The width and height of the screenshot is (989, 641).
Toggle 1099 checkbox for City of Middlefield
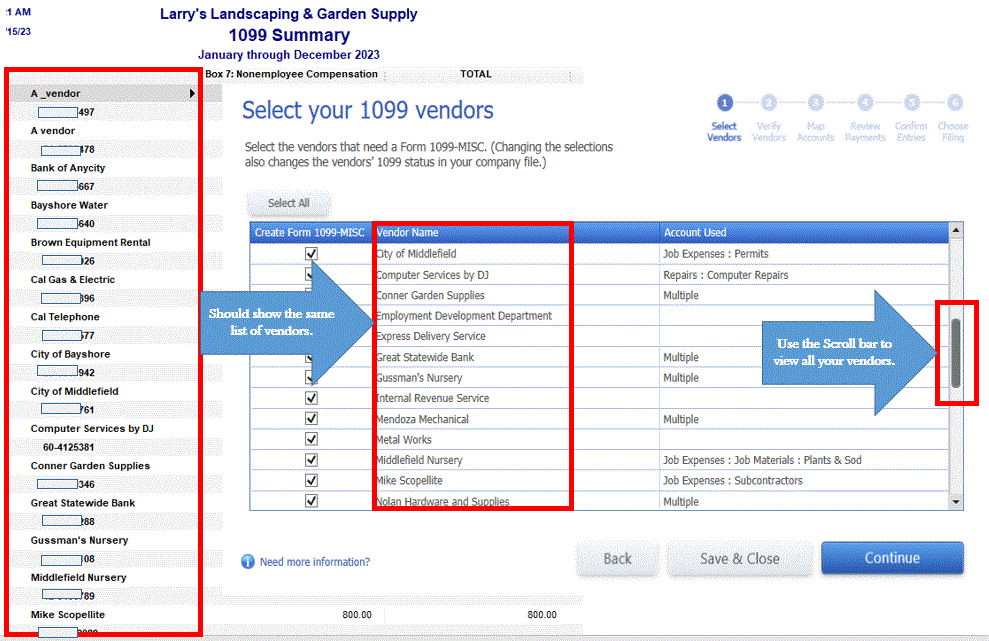click(x=311, y=254)
